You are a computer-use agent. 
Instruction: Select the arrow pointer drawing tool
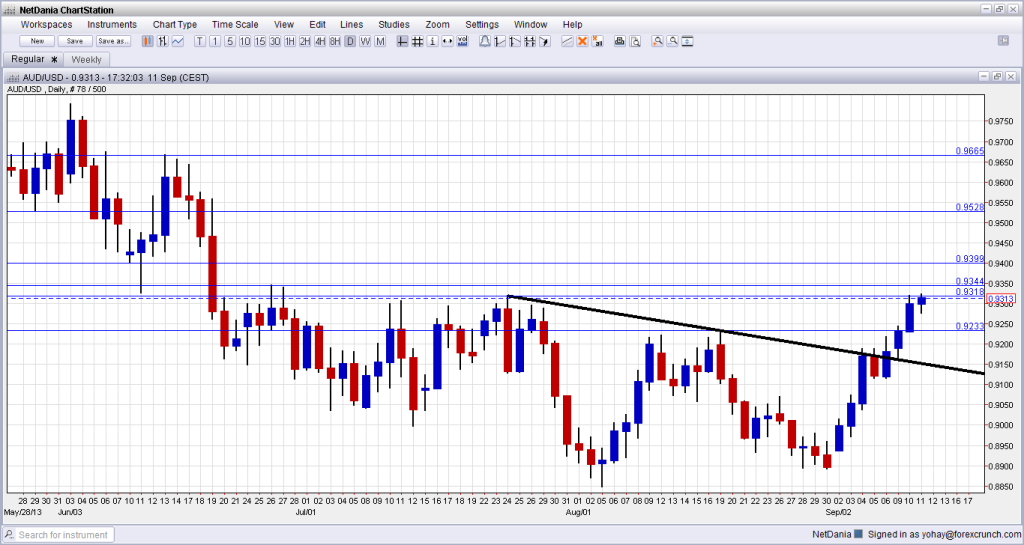tap(545, 41)
